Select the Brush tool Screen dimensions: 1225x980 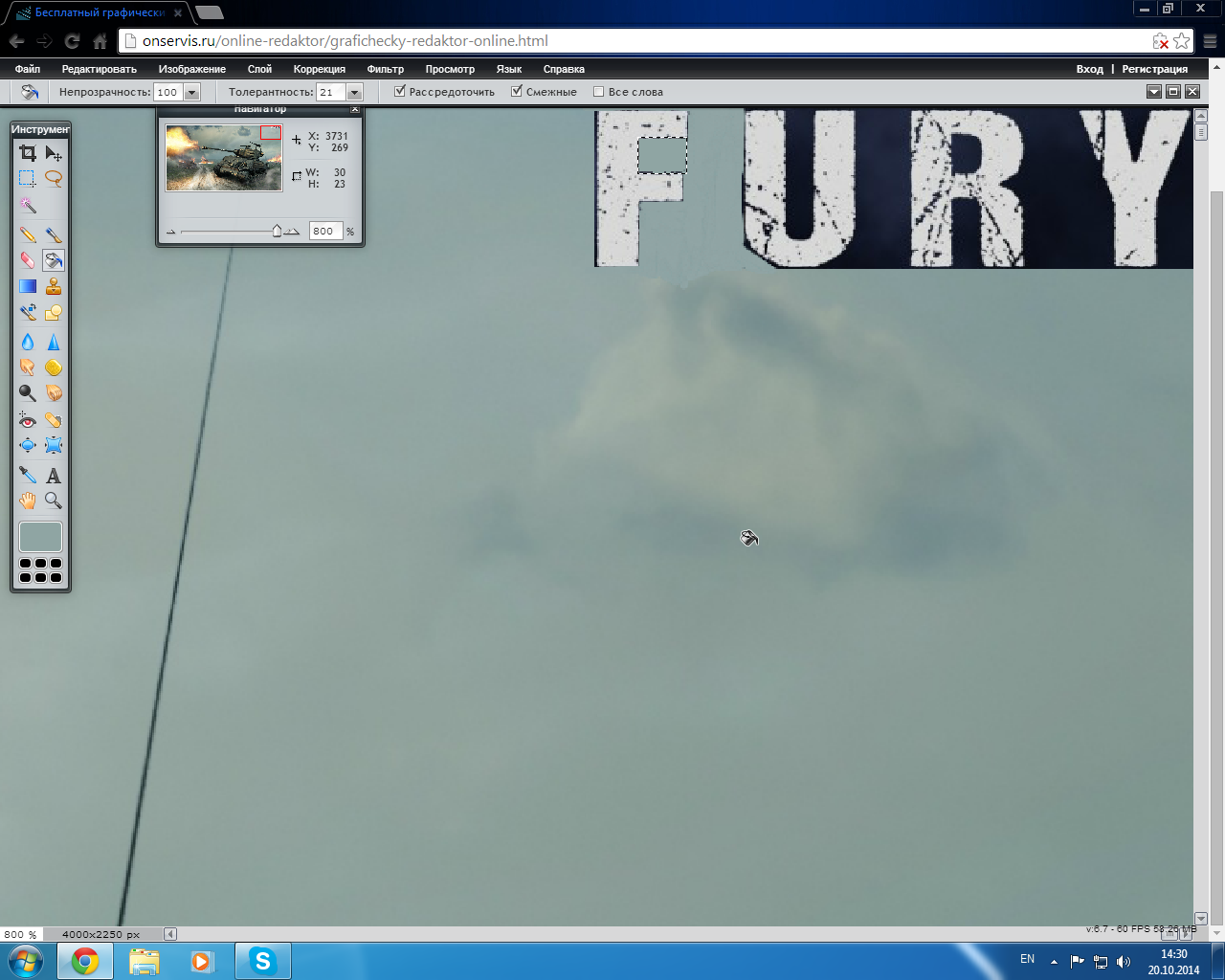(x=54, y=234)
